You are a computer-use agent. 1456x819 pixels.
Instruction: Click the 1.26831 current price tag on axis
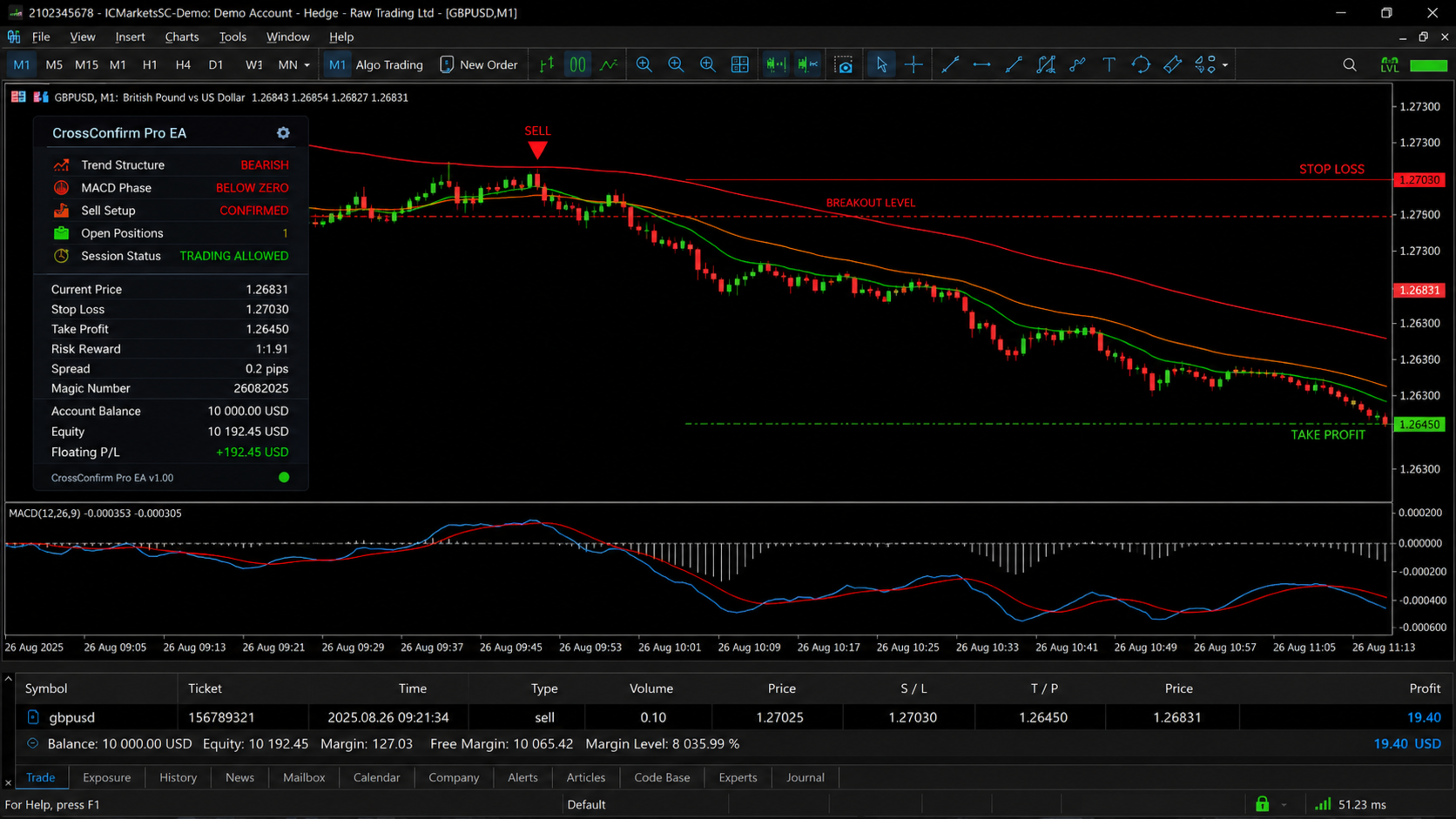[x=1419, y=290]
